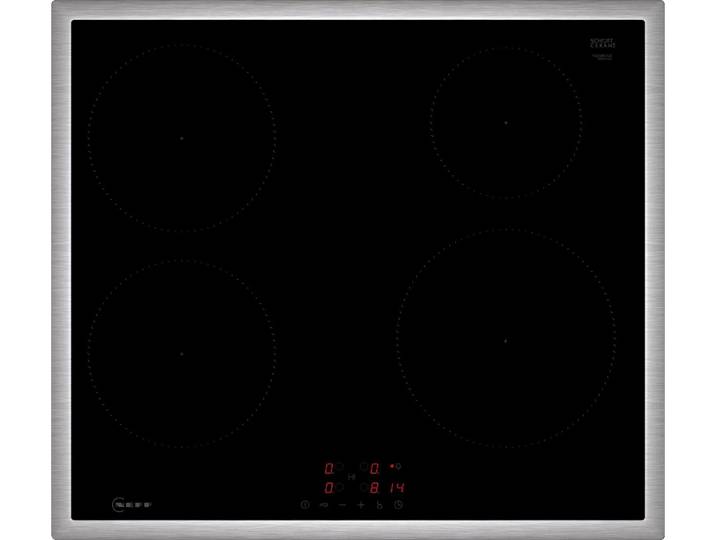Select the front-right zone selector circle
The width and height of the screenshot is (716, 540).
pyautogui.click(x=364, y=487)
